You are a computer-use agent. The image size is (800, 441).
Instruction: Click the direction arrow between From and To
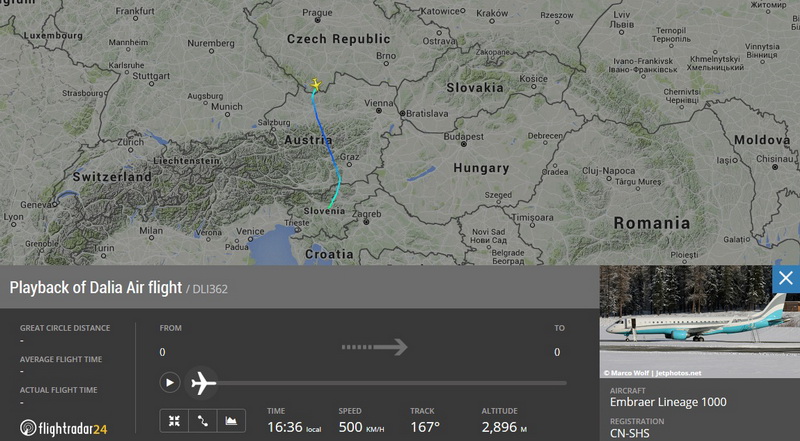(x=374, y=347)
